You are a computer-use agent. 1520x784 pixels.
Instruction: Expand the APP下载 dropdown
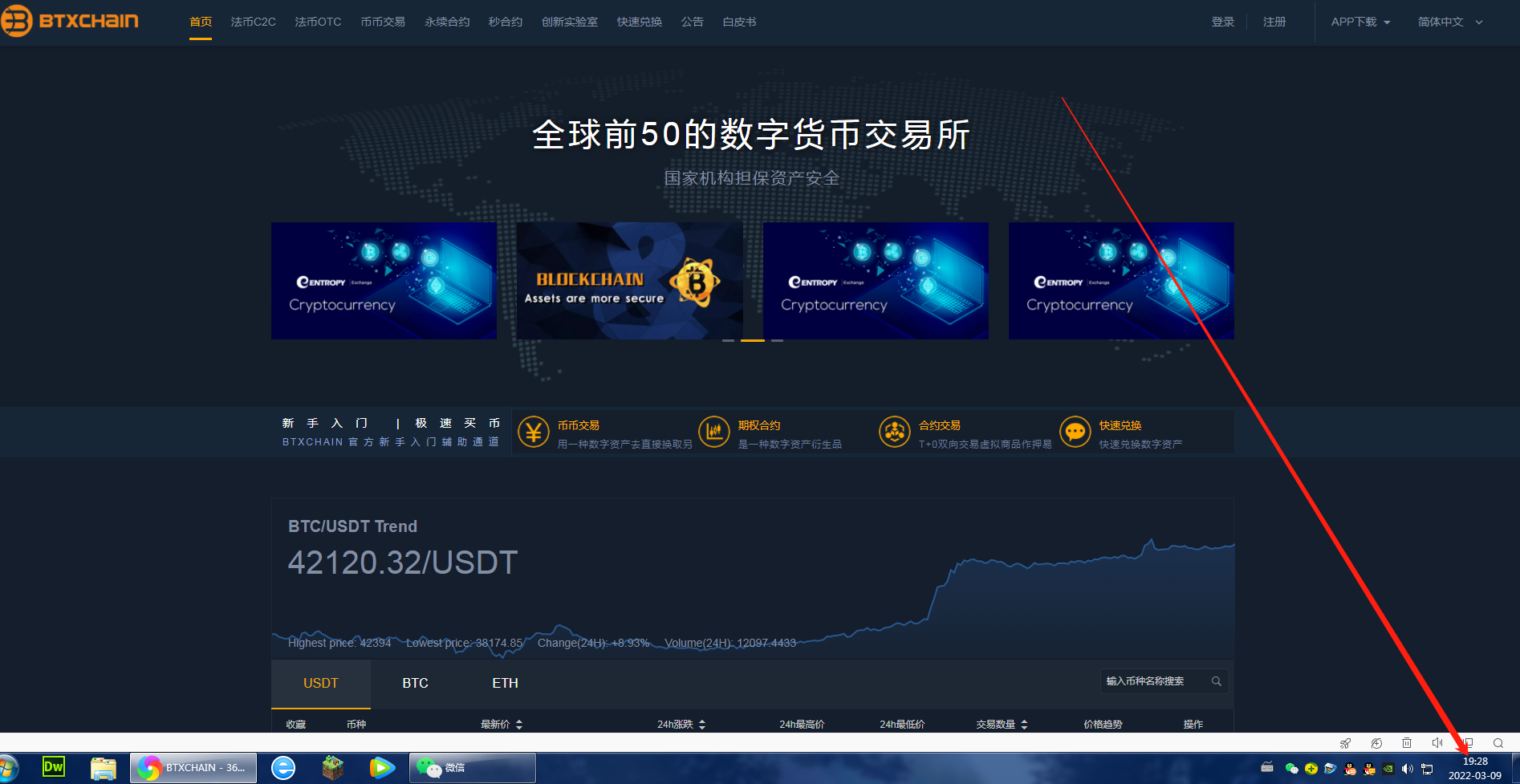coord(1360,22)
